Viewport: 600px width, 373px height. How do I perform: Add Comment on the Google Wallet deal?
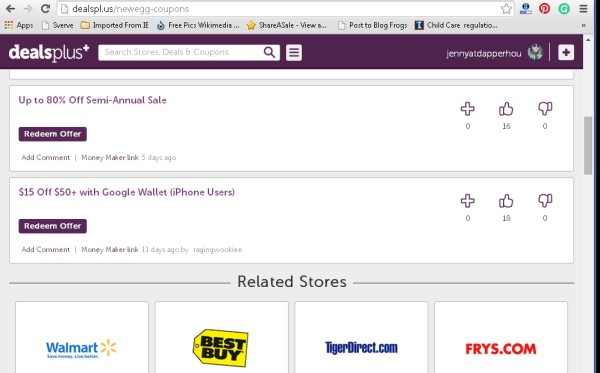(46, 249)
